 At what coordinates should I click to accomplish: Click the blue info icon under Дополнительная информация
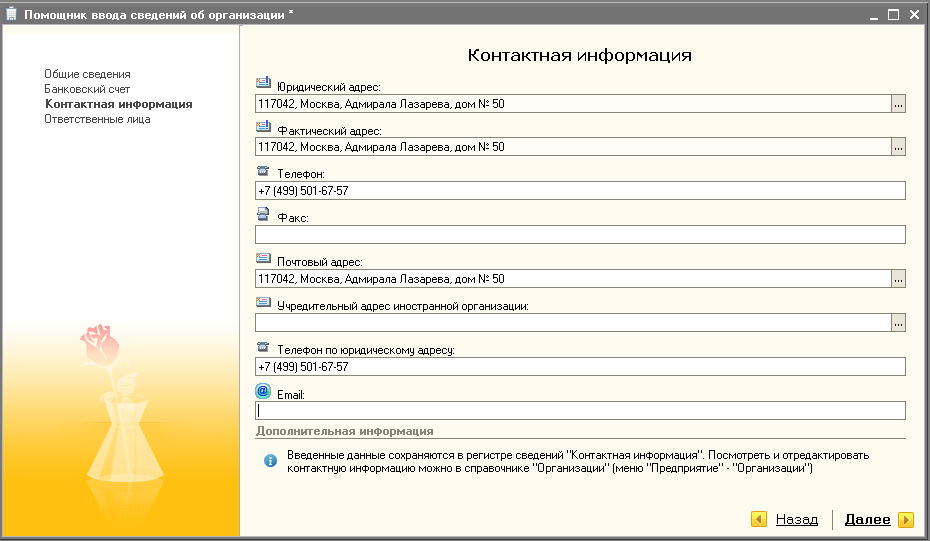[270, 461]
